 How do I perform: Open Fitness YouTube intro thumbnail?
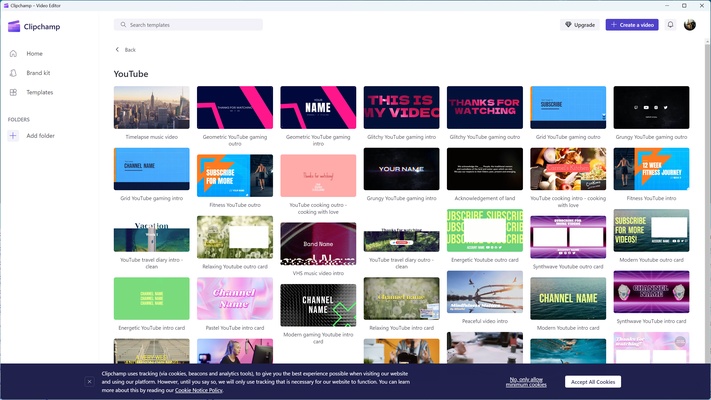[651, 169]
